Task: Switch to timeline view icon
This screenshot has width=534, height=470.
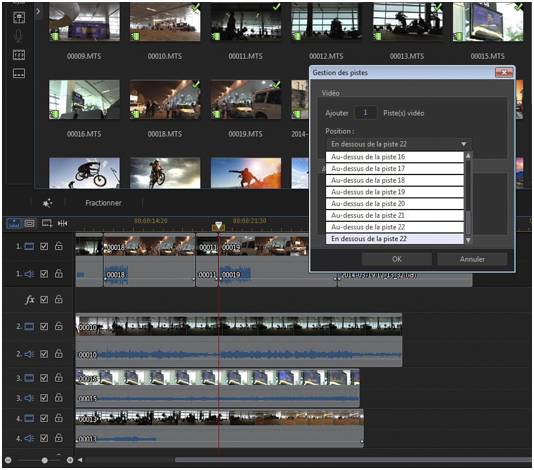Action: tap(14, 223)
